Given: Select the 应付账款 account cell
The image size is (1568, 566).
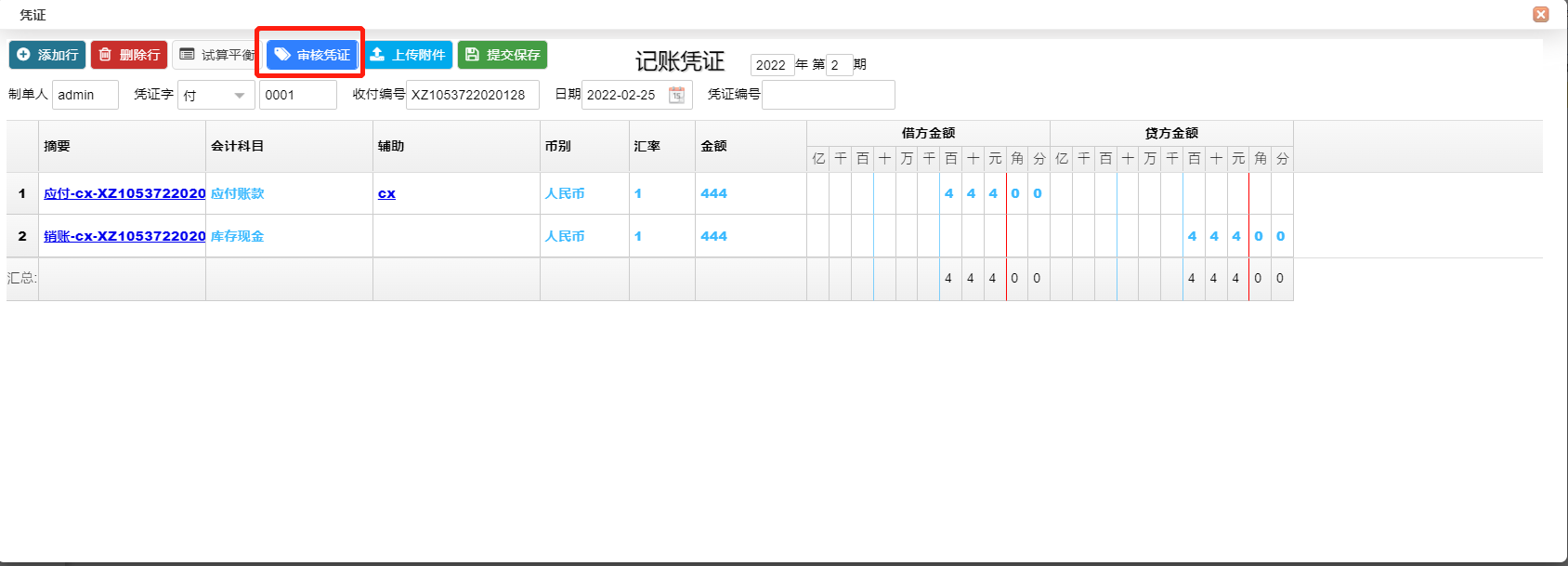Looking at the screenshot, I should point(238,193).
